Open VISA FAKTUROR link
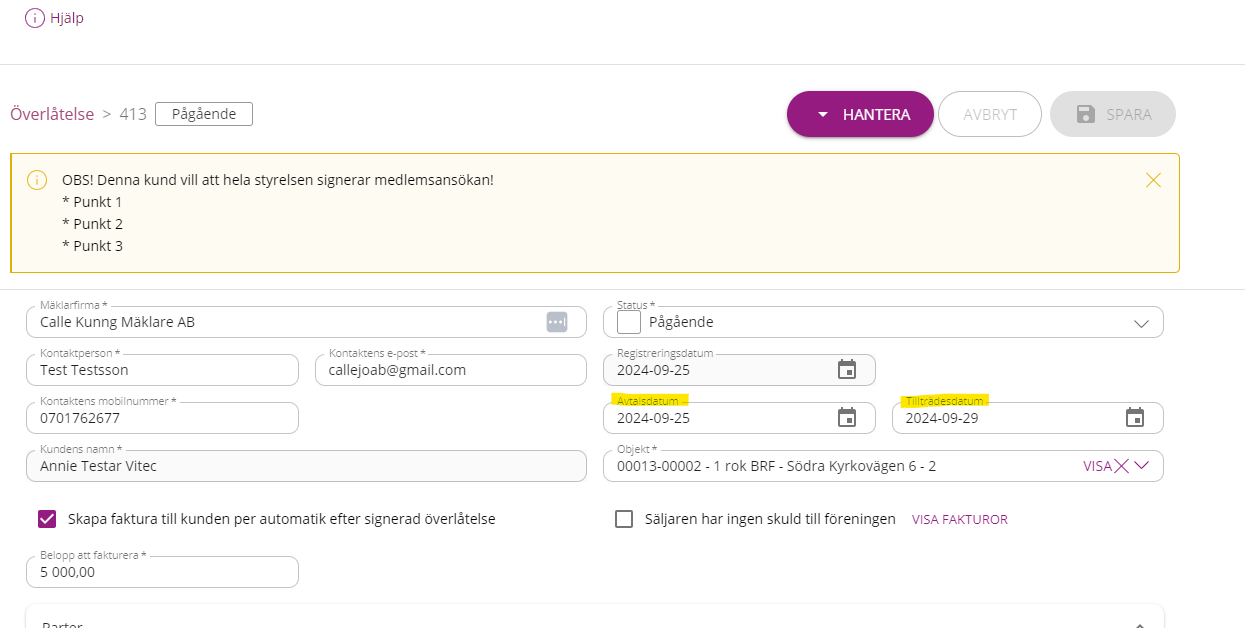 tap(959, 520)
